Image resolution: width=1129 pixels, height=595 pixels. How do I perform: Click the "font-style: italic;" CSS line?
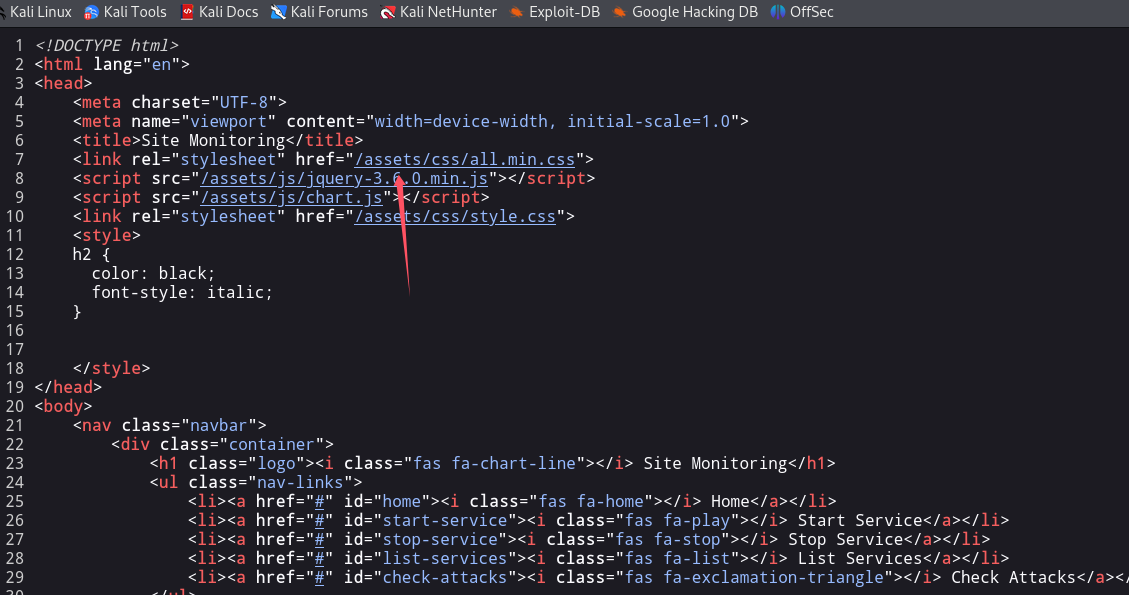click(182, 292)
